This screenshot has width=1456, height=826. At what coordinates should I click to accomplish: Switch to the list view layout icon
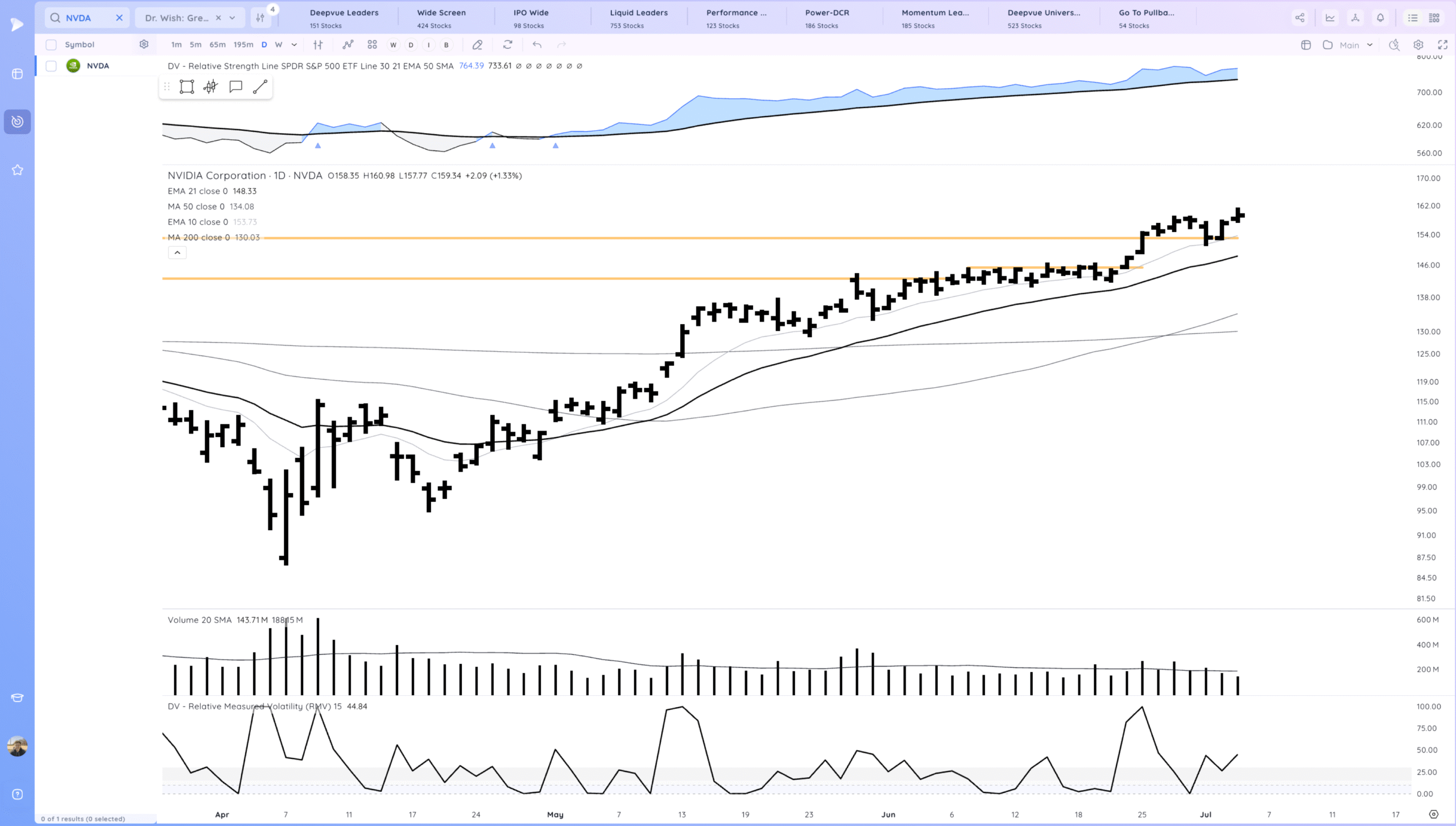(x=1413, y=18)
